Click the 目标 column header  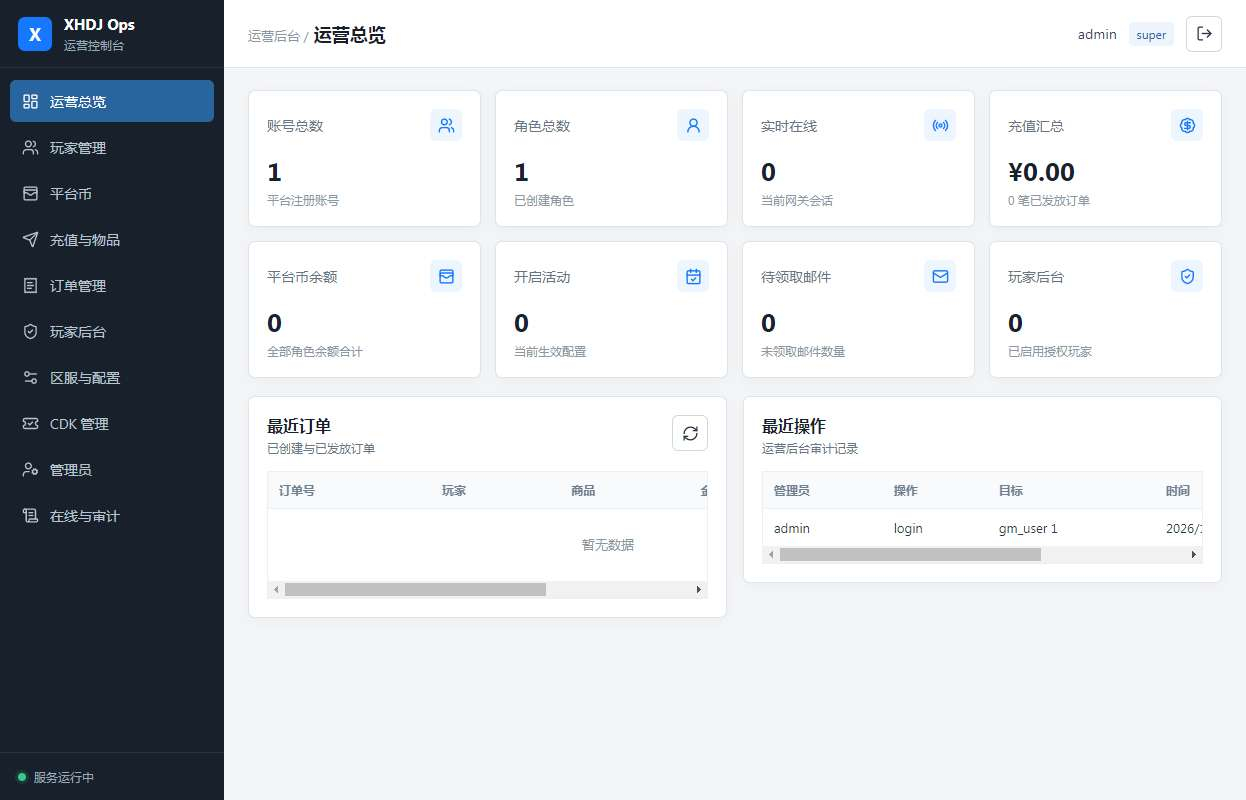click(x=1010, y=490)
